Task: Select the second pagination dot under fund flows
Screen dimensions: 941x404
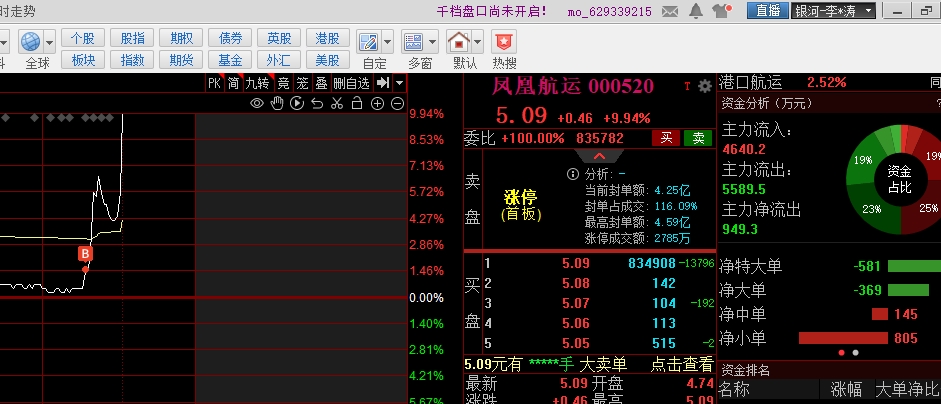Action: click(x=855, y=353)
